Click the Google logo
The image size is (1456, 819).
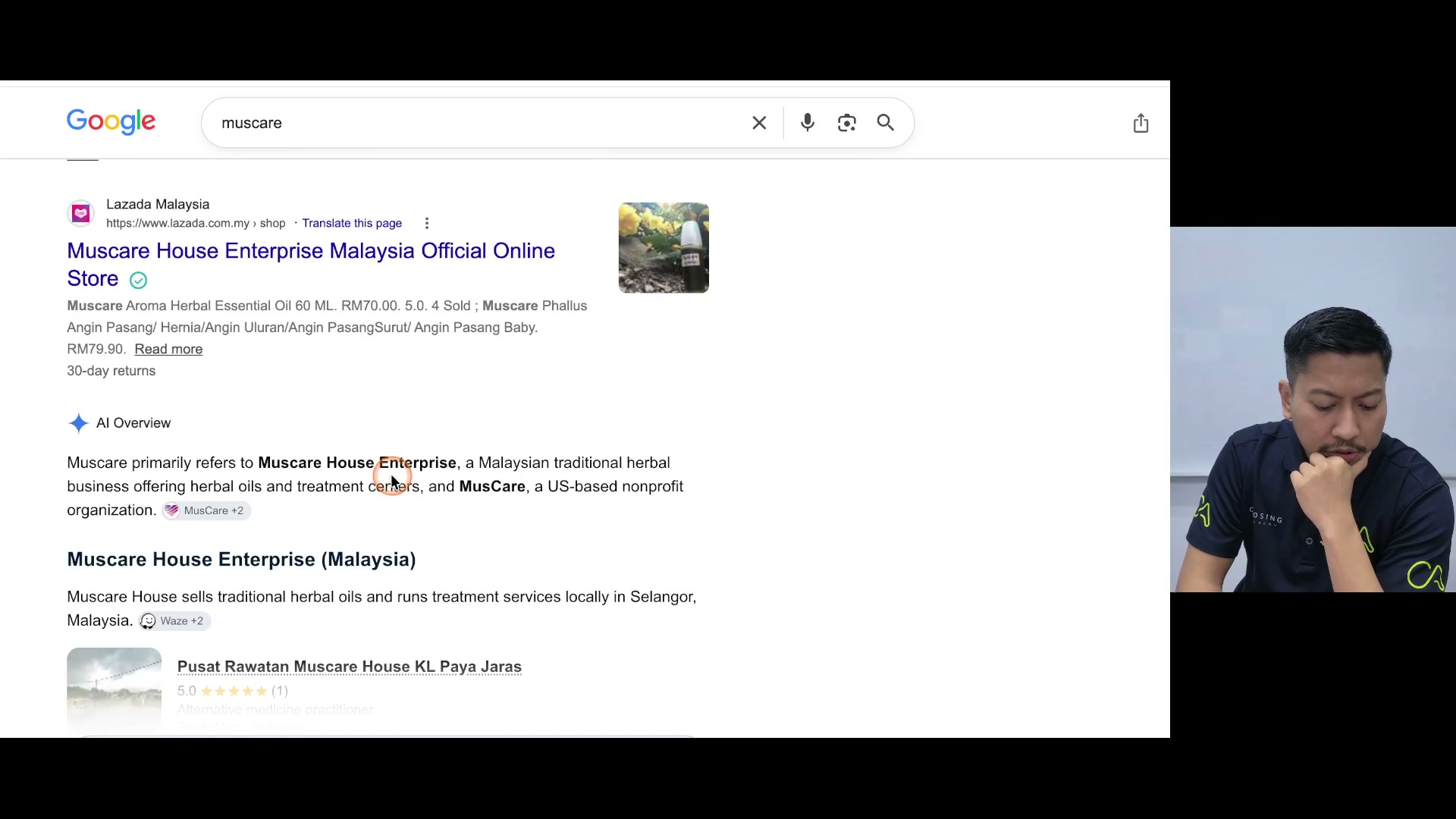click(x=111, y=122)
